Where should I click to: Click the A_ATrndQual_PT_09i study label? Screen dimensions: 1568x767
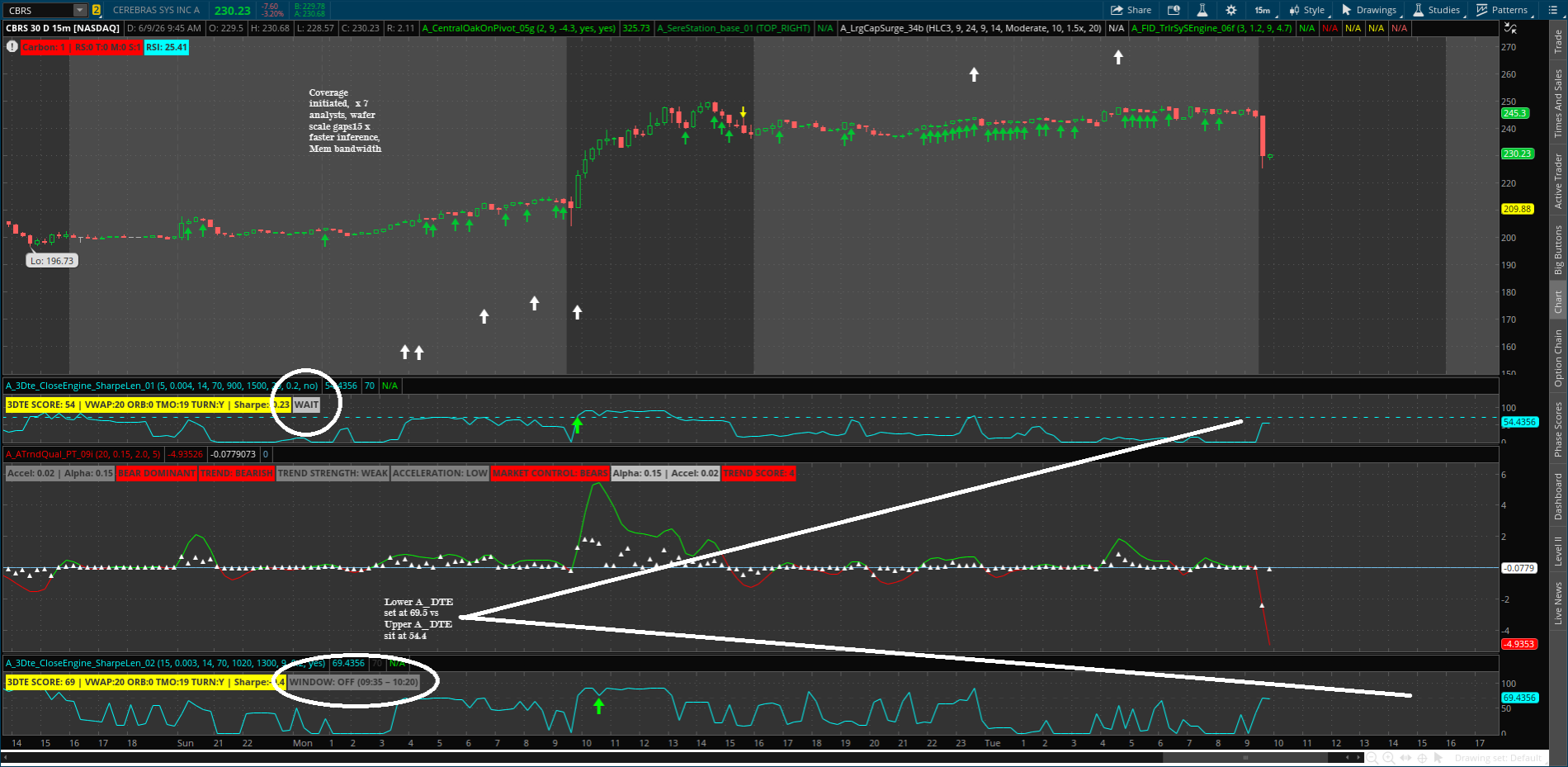pyautogui.click(x=83, y=454)
